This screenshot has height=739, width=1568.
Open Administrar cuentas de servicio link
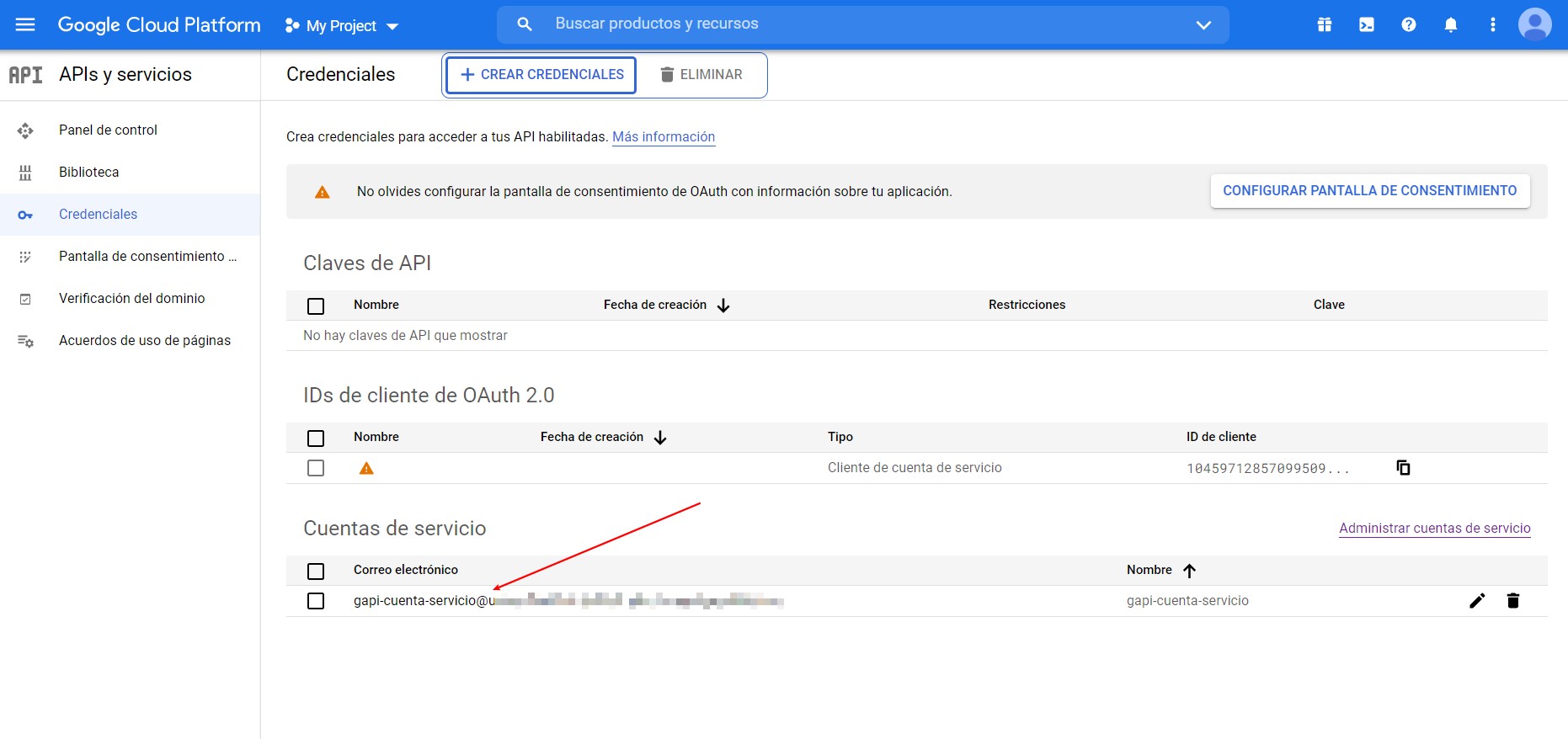click(x=1434, y=529)
